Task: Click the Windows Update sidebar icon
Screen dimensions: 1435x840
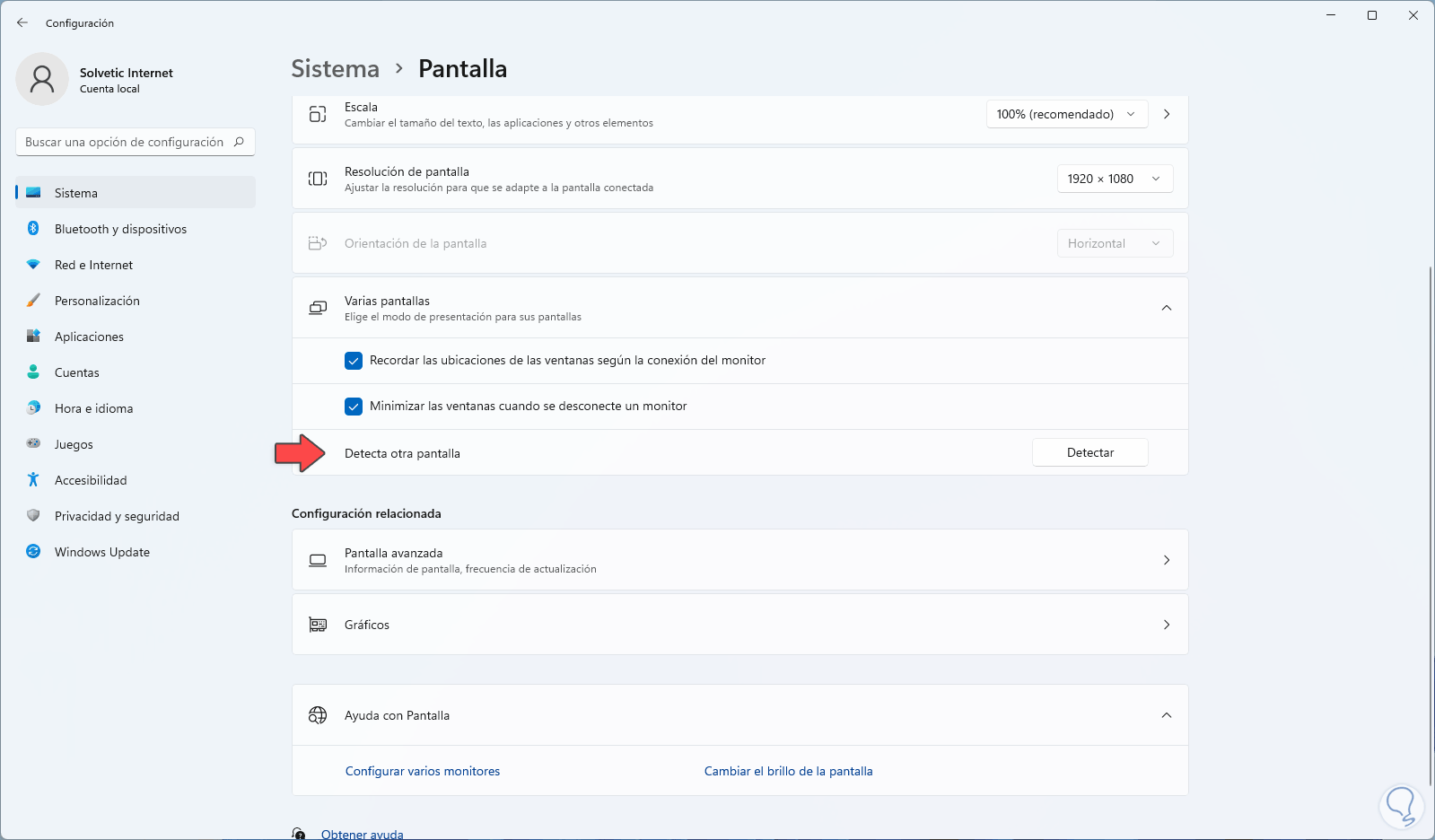Action: point(33,552)
